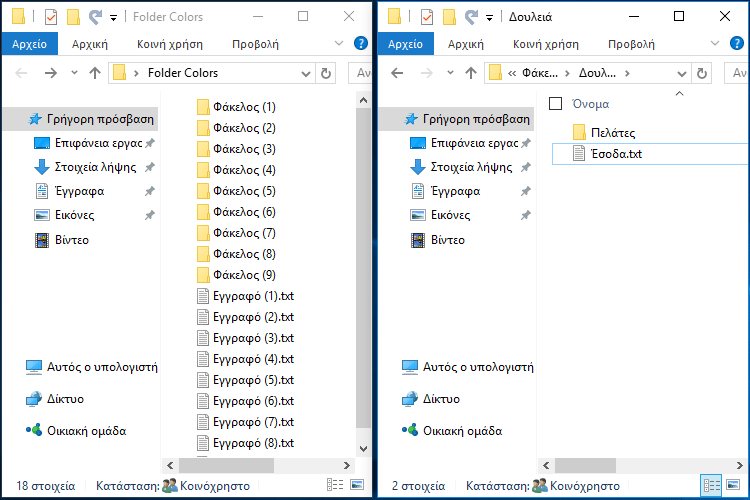Click the Όνομα column header
The height and width of the screenshot is (500, 750).
[x=591, y=103]
